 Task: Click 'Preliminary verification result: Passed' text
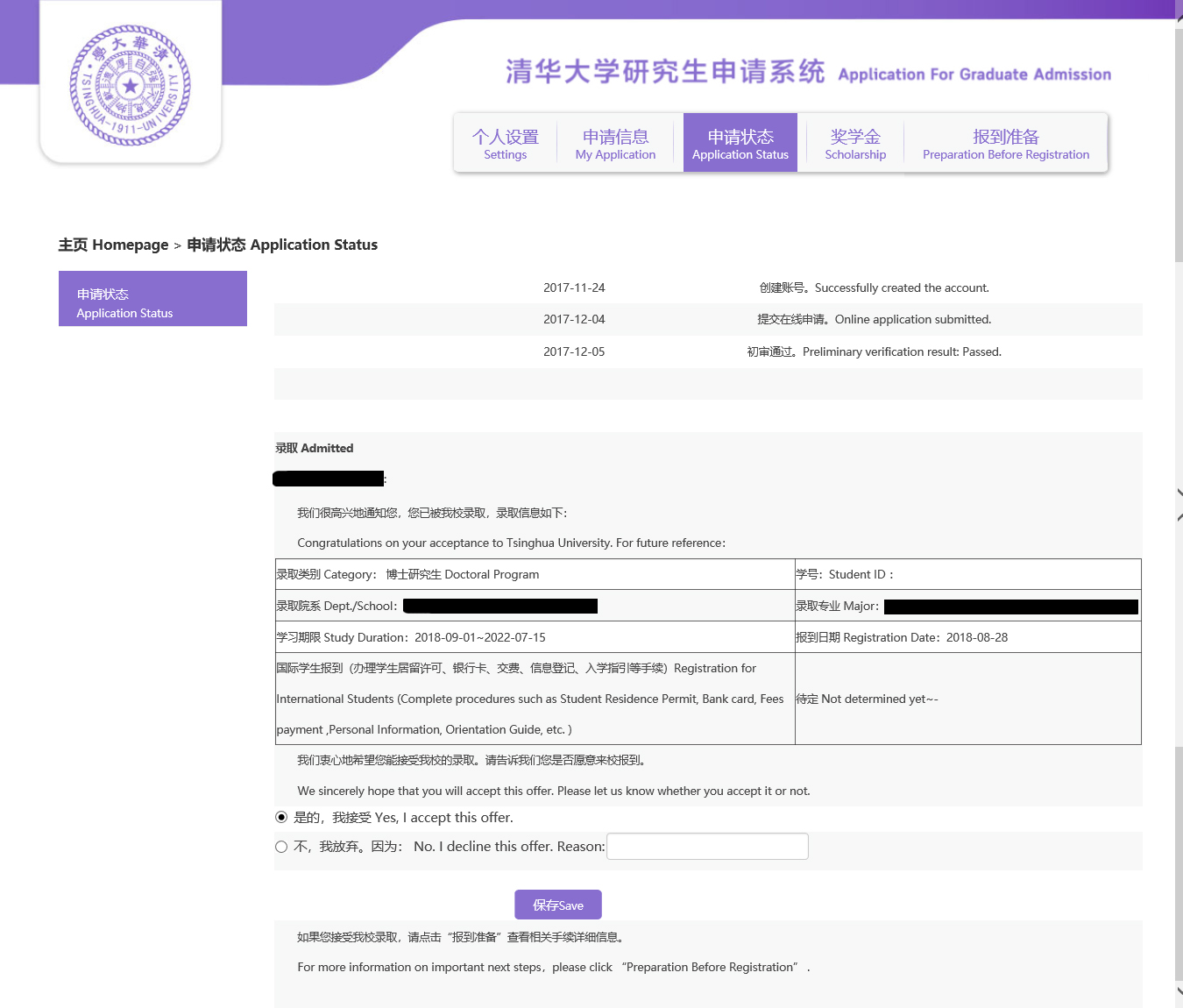[x=874, y=351]
